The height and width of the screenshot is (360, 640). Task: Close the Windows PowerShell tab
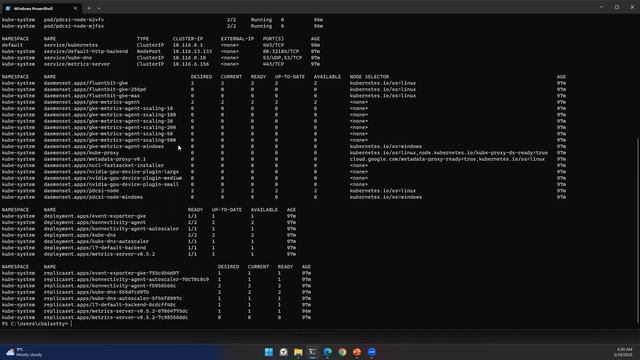[75, 8]
